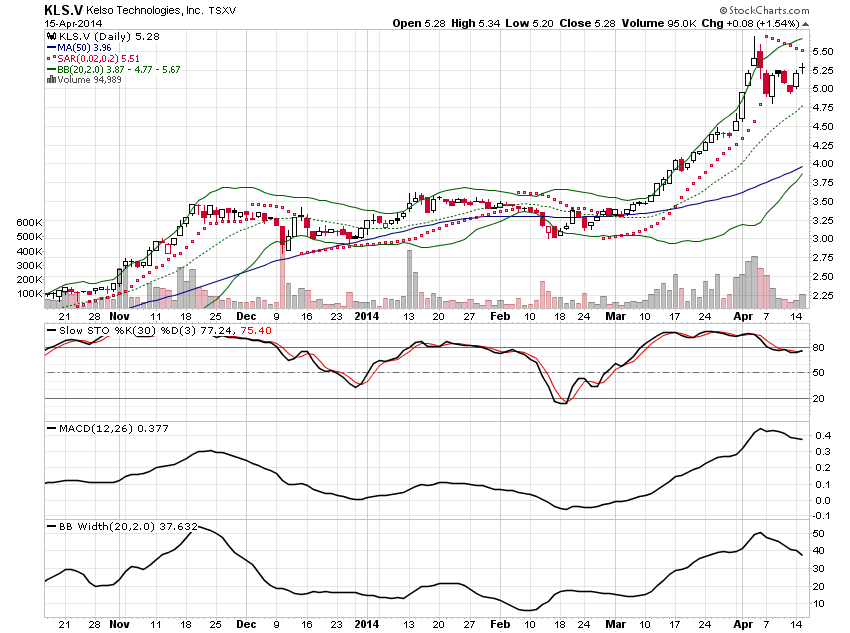850x633 pixels.
Task: Click the TSXV exchange label
Action: click(x=222, y=10)
